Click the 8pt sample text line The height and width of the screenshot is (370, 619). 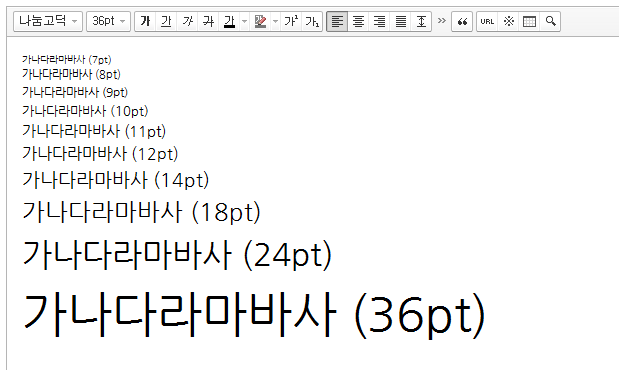point(71,74)
